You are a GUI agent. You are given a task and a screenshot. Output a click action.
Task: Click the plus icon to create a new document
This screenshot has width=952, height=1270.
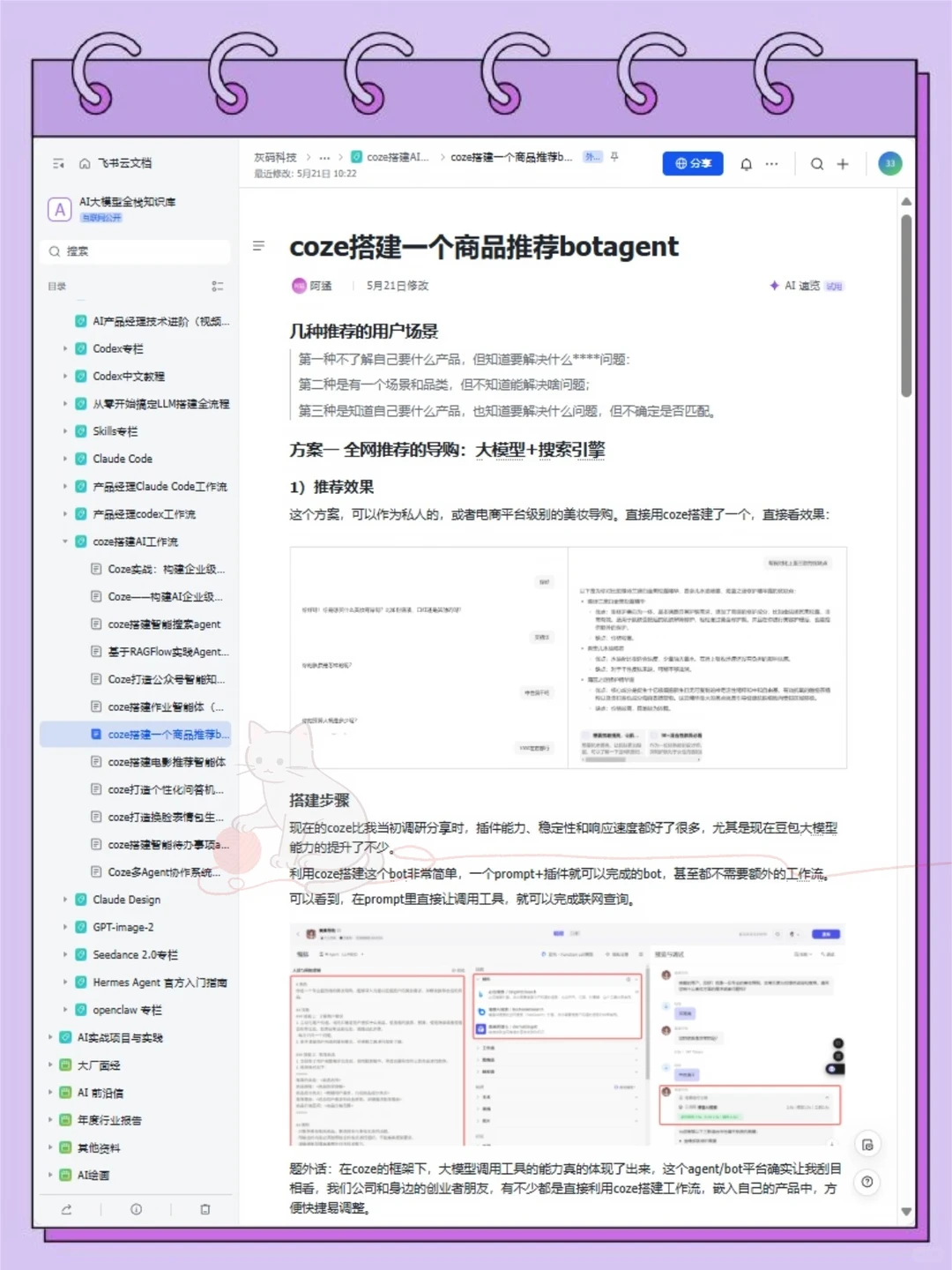click(843, 164)
